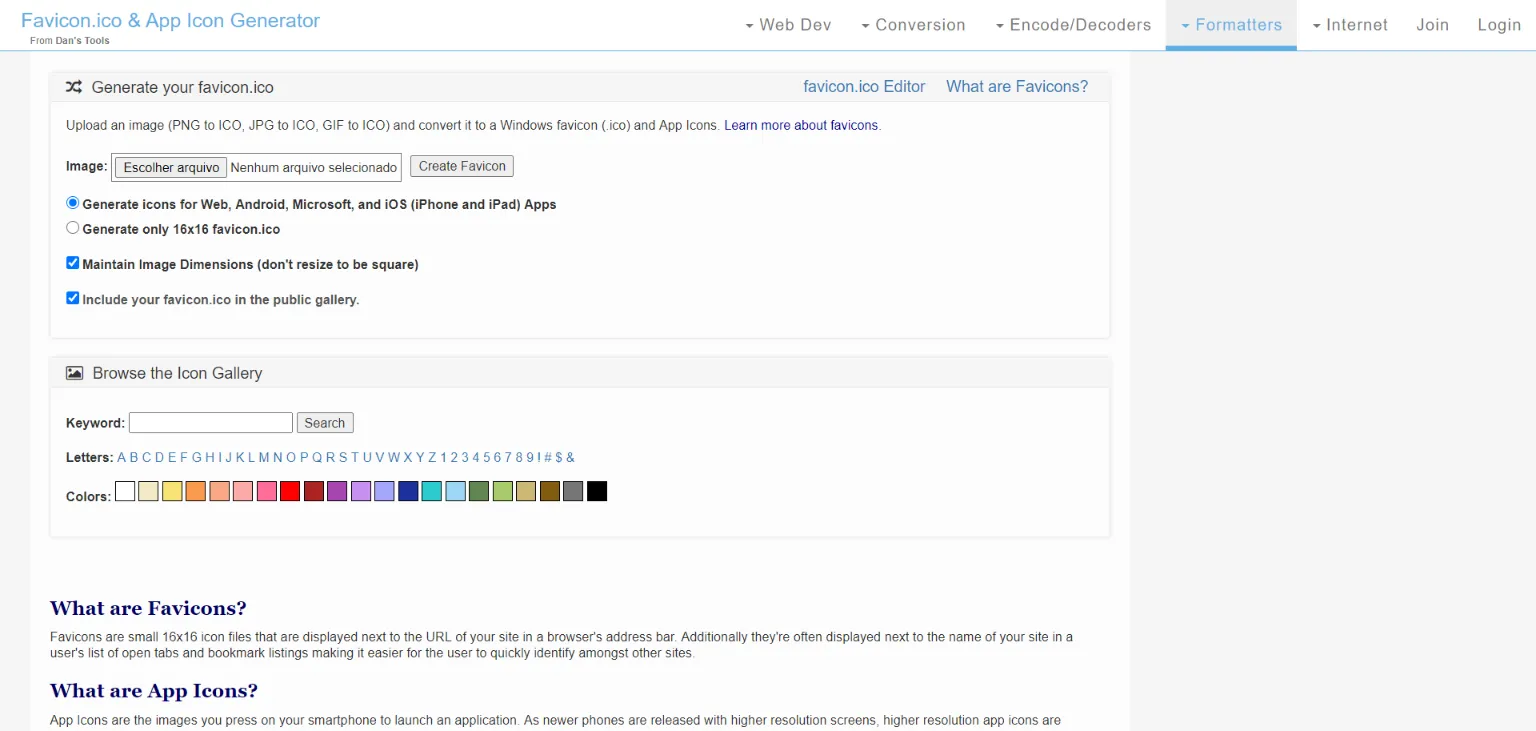
Task: Browse icons starting with number 9
Action: tap(530, 457)
